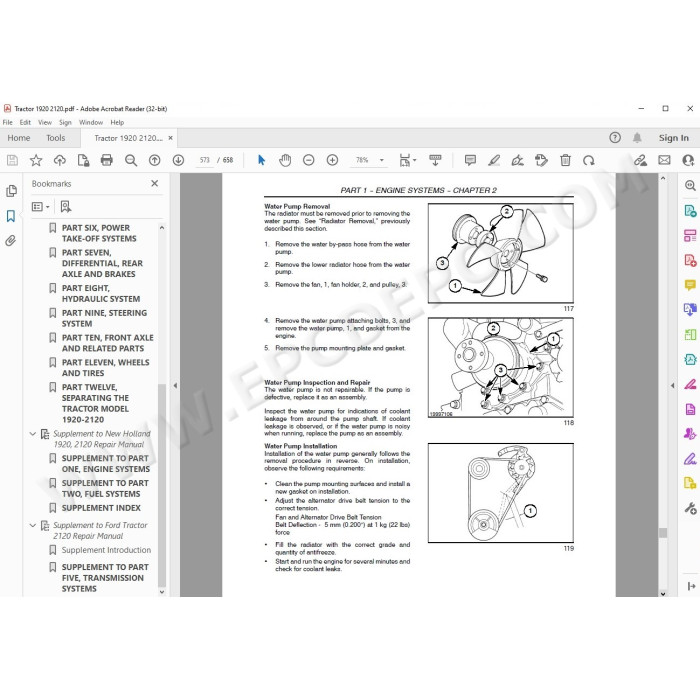The width and height of the screenshot is (700, 700).
Task: Open the Edit menu
Action: tap(25, 122)
